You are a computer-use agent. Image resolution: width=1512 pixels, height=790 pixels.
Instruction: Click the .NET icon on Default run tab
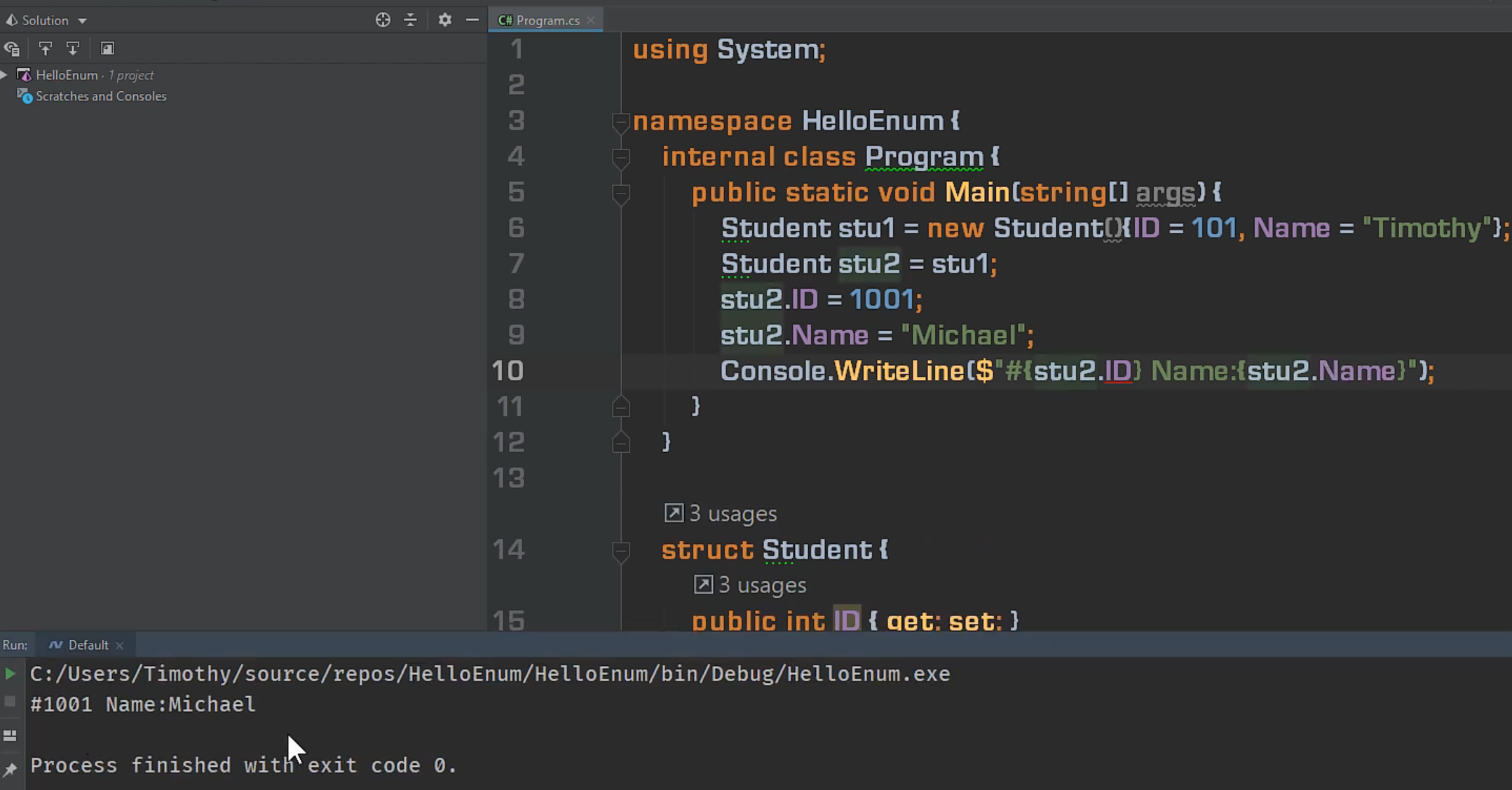point(55,645)
